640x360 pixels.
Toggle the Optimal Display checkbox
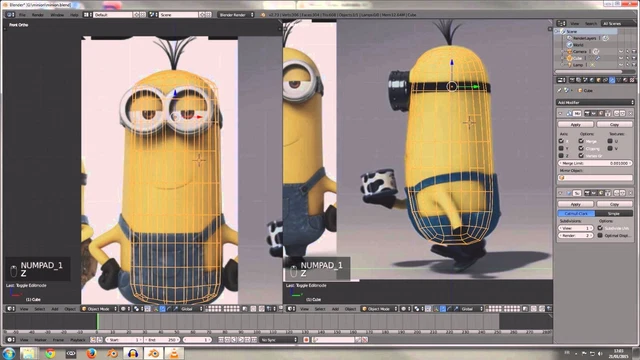[x=600, y=236]
